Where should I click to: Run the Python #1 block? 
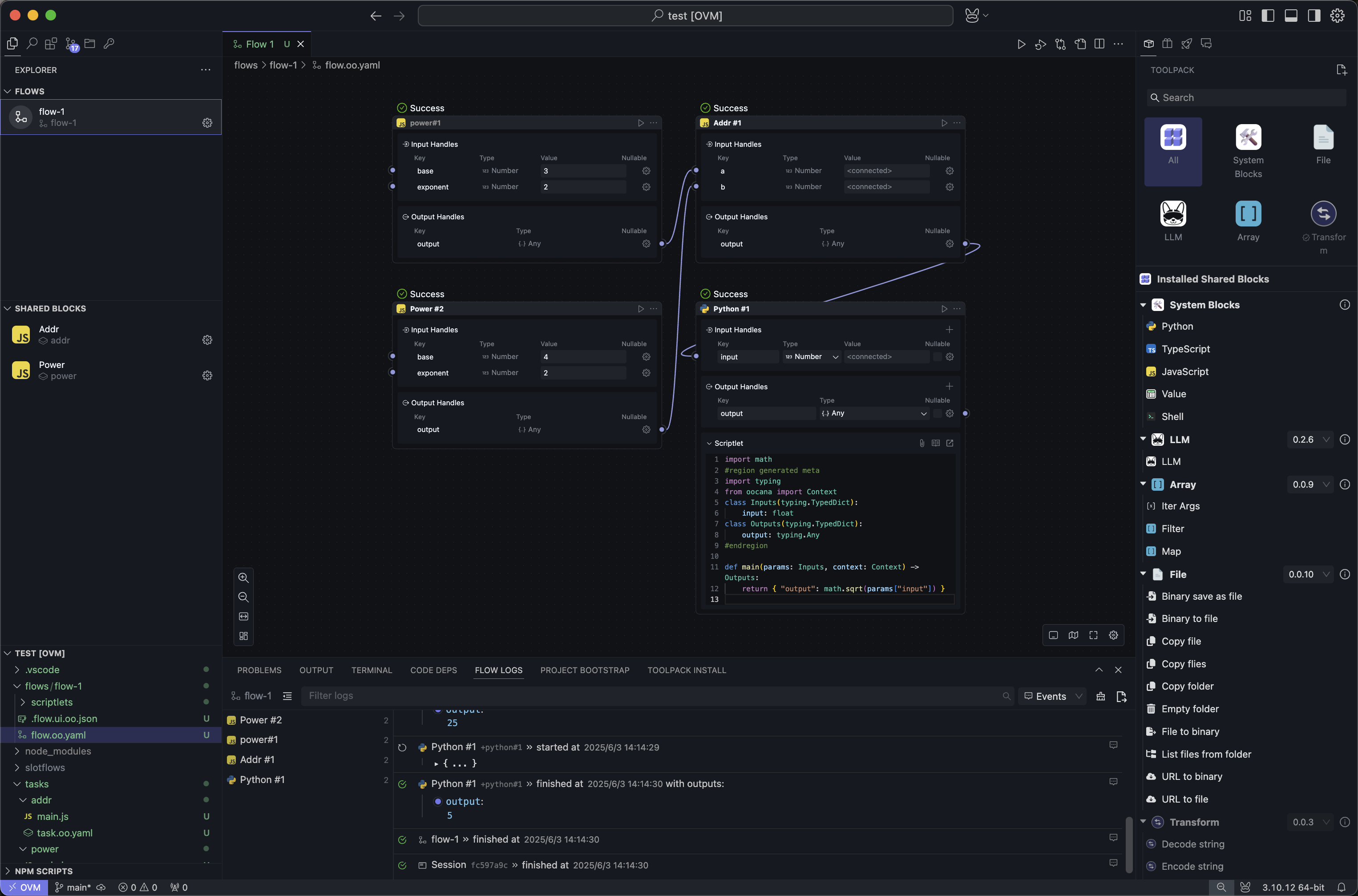tap(944, 309)
